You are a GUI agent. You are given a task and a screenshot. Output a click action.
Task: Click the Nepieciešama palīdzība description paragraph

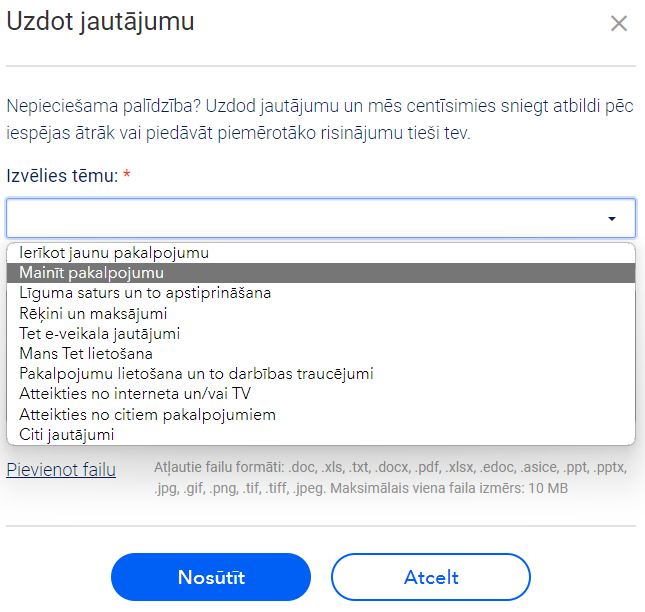click(320, 119)
